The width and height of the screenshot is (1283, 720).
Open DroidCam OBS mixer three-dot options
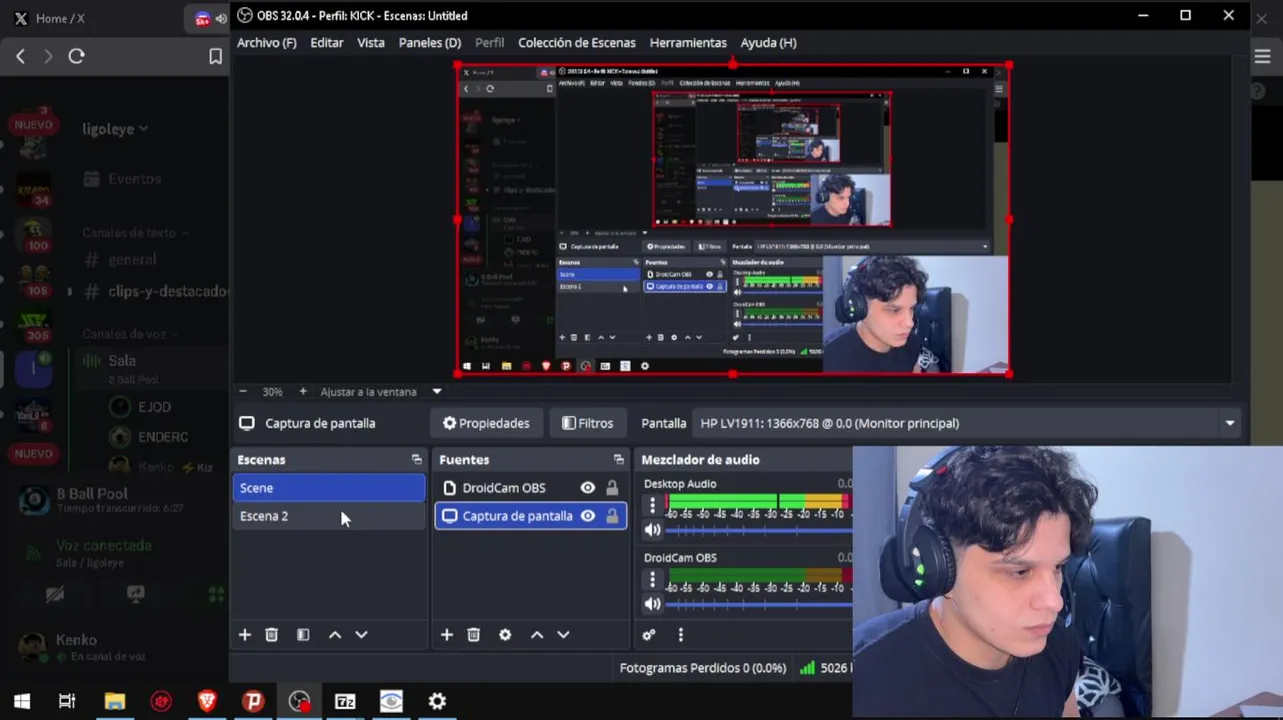(x=653, y=579)
